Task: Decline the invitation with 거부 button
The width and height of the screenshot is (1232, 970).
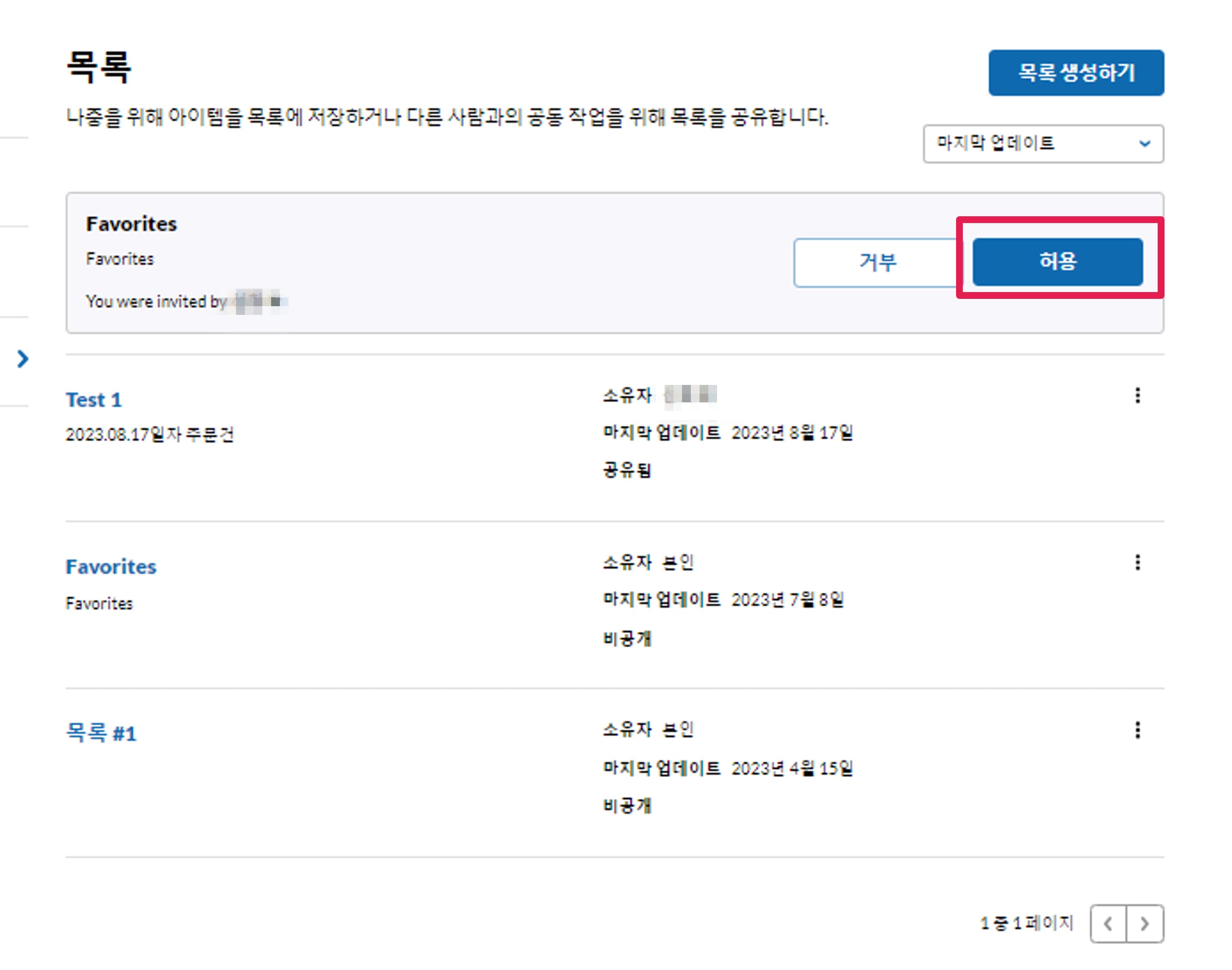Action: point(877,262)
